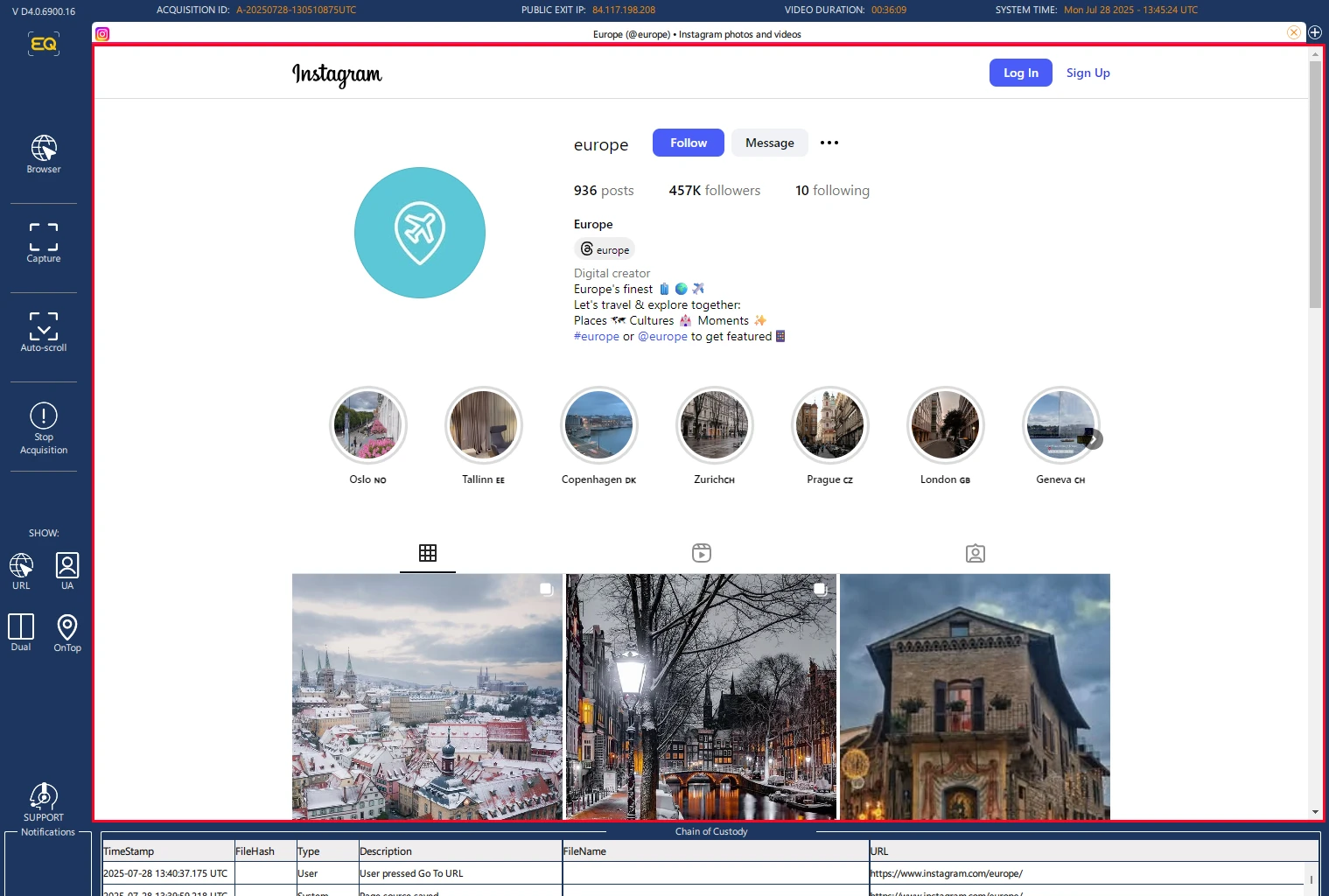Image resolution: width=1329 pixels, height=896 pixels.
Task: Open the old stone house post
Action: pyautogui.click(x=975, y=696)
